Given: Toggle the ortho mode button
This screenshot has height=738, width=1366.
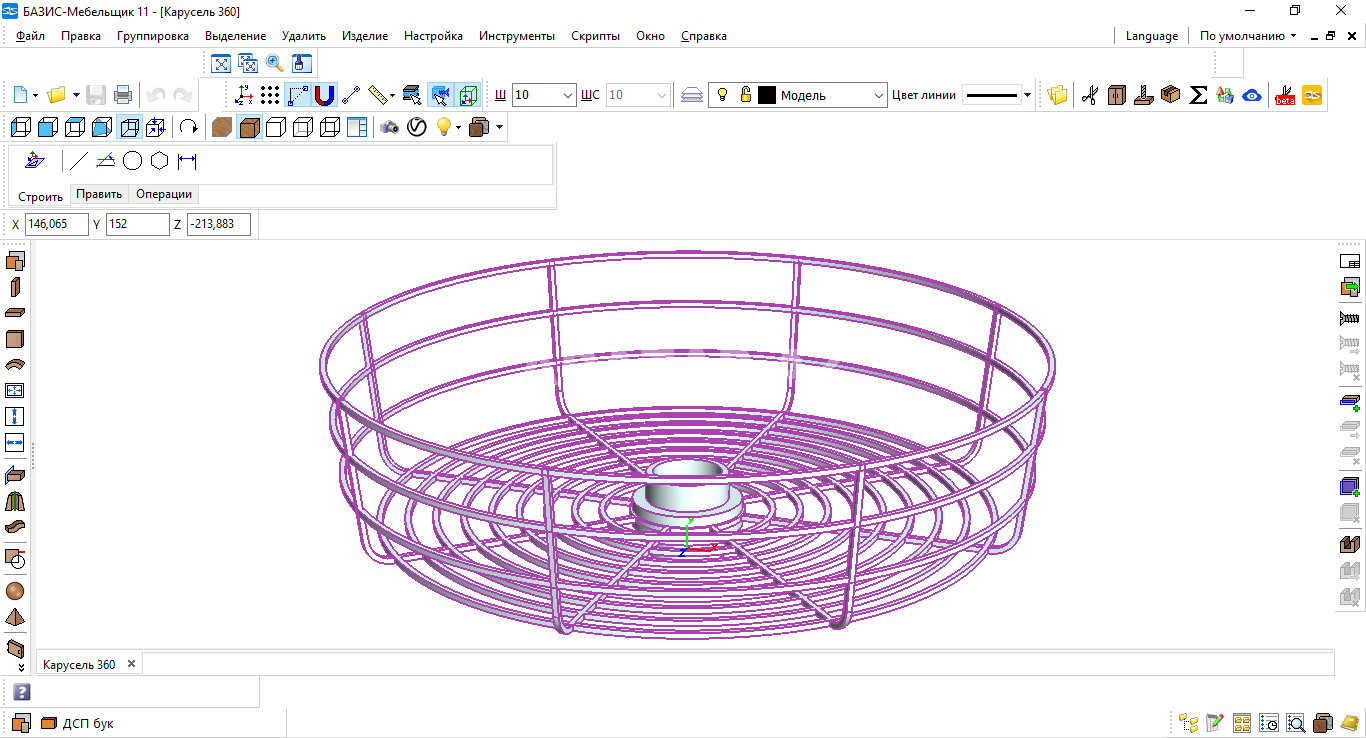Looking at the screenshot, I should (x=298, y=95).
